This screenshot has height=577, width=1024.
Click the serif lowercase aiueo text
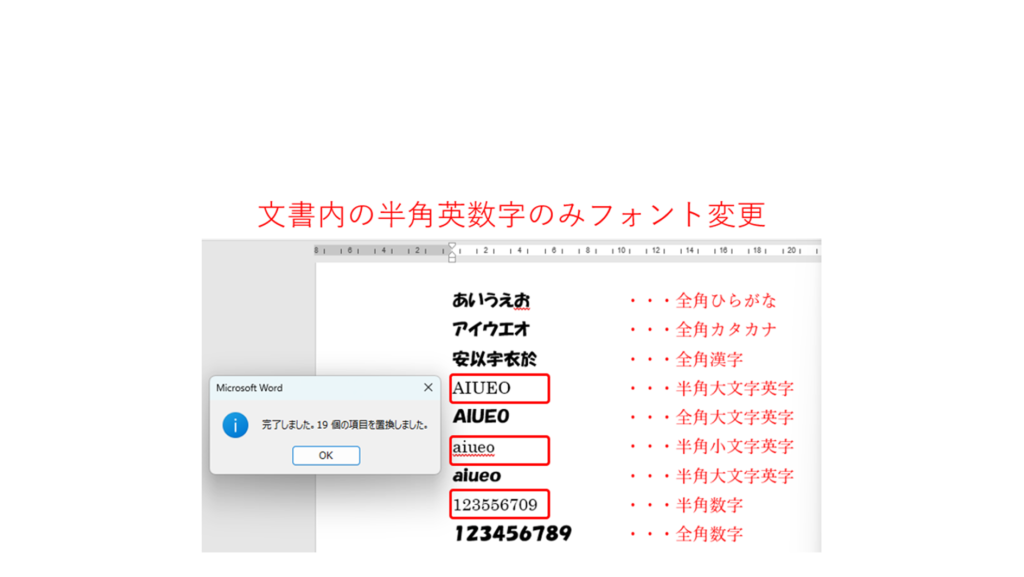pyautogui.click(x=473, y=448)
